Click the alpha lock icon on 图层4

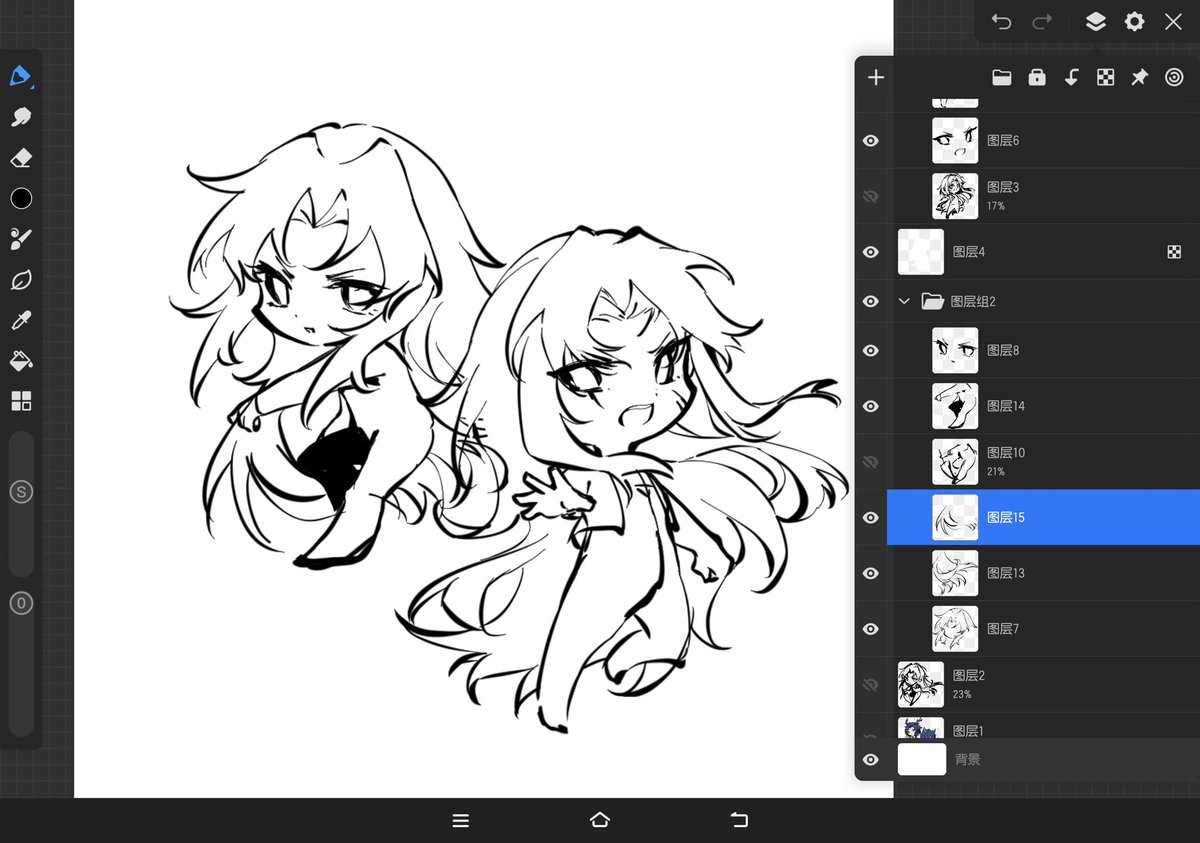pos(1174,252)
